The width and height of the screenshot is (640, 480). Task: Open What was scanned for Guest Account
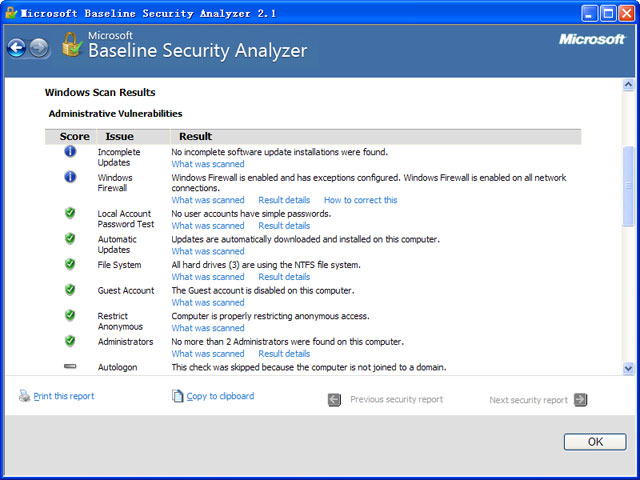tap(208, 302)
